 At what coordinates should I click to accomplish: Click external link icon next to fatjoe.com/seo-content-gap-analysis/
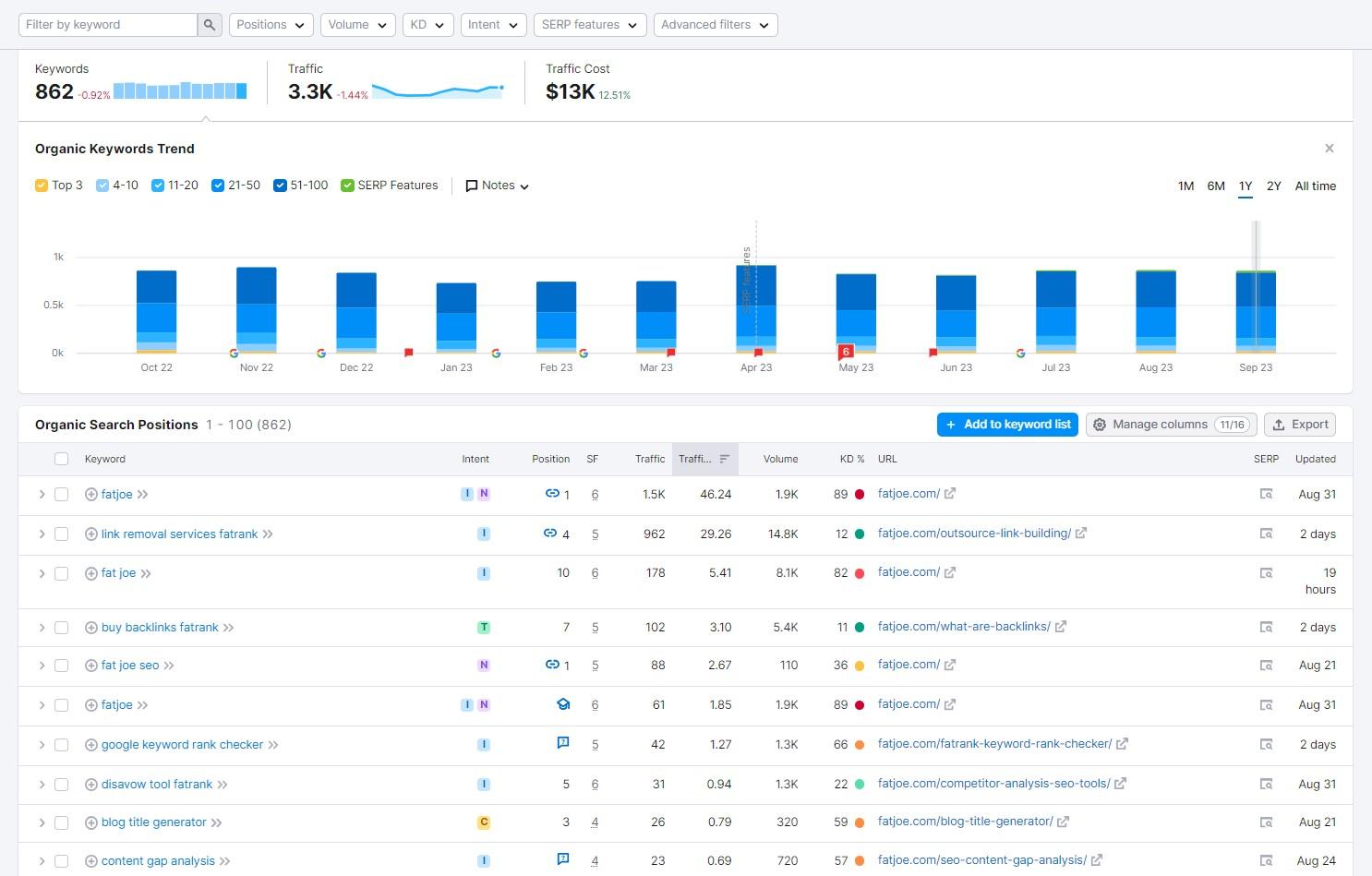pyautogui.click(x=1097, y=859)
